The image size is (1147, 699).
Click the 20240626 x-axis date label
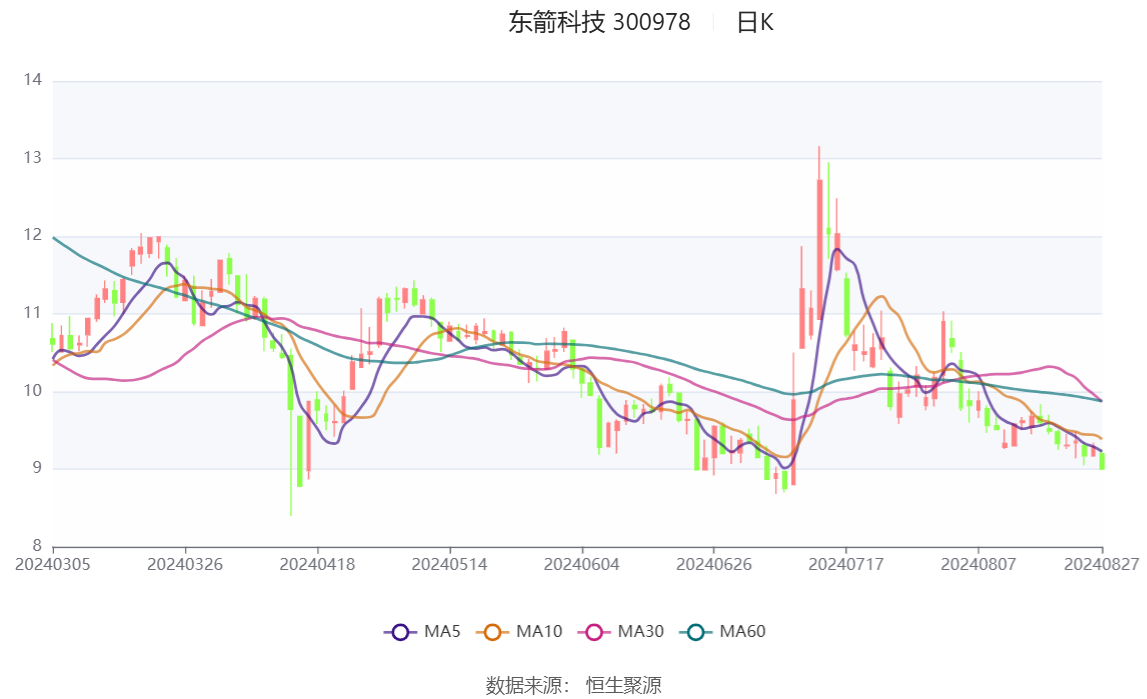pyautogui.click(x=714, y=564)
